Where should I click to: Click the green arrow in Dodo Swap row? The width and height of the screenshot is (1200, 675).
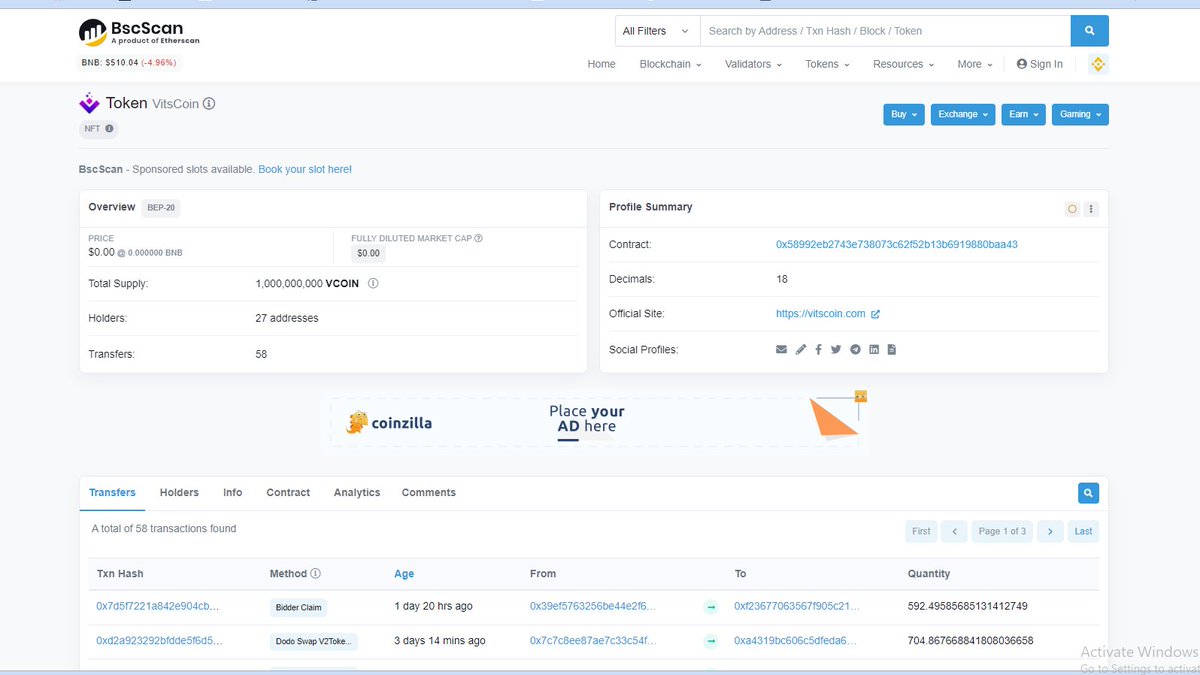click(711, 641)
